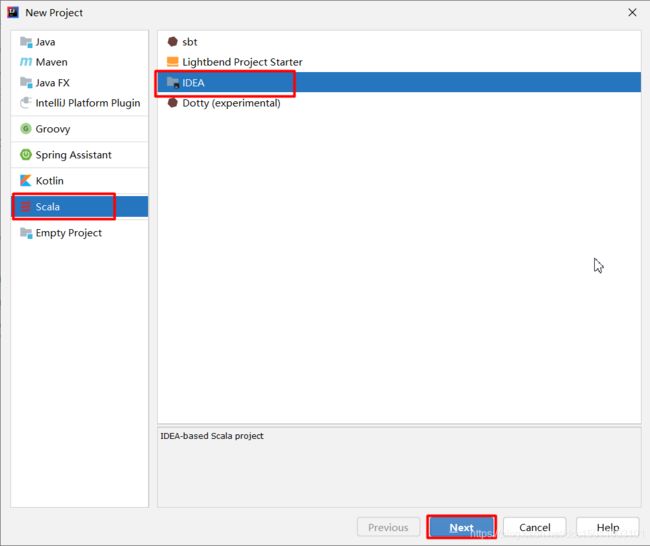Click the orange Lightbend Project Starter icon
650x546 pixels.
coord(172,62)
